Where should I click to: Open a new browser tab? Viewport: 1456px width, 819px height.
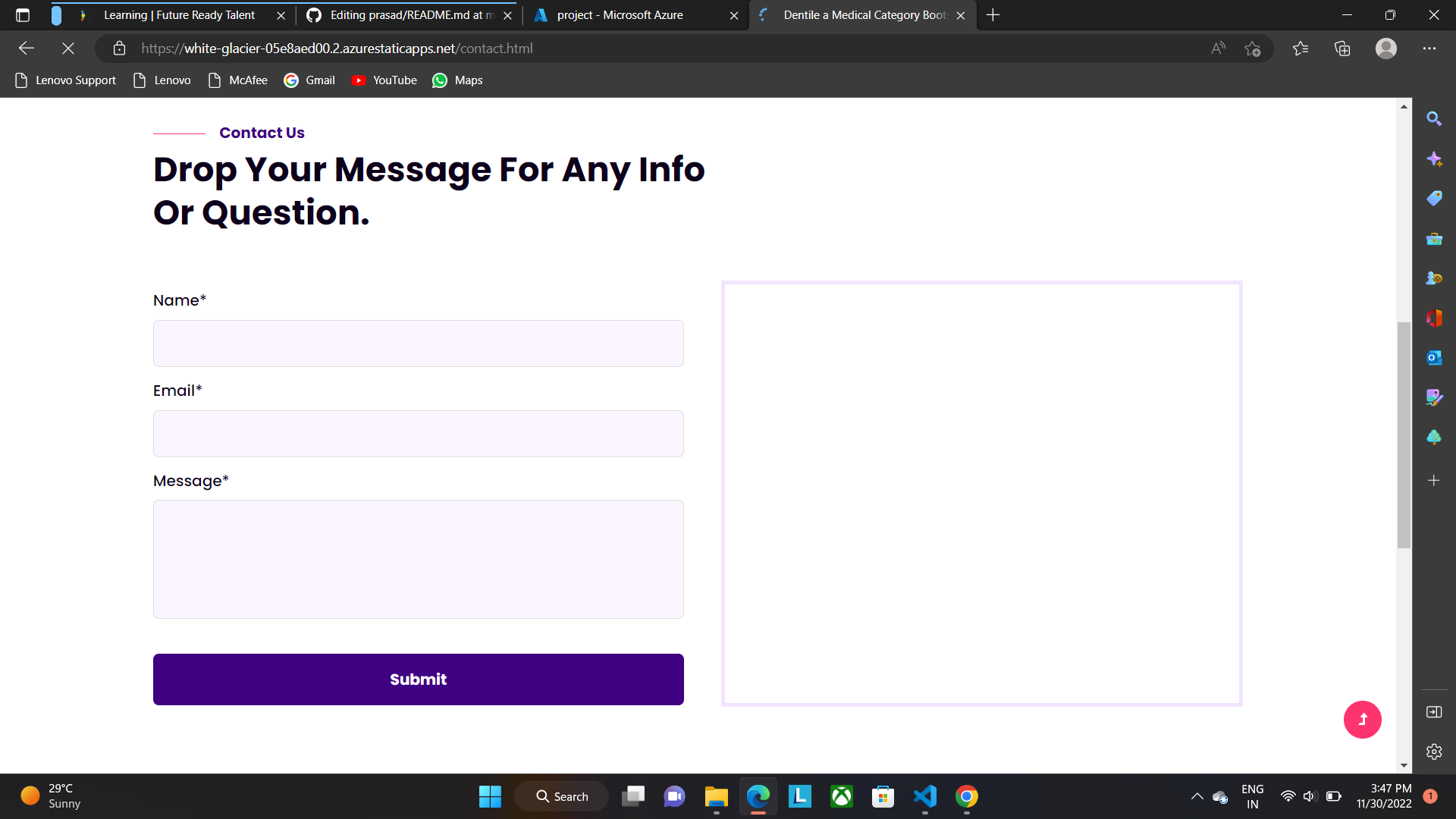(x=993, y=15)
